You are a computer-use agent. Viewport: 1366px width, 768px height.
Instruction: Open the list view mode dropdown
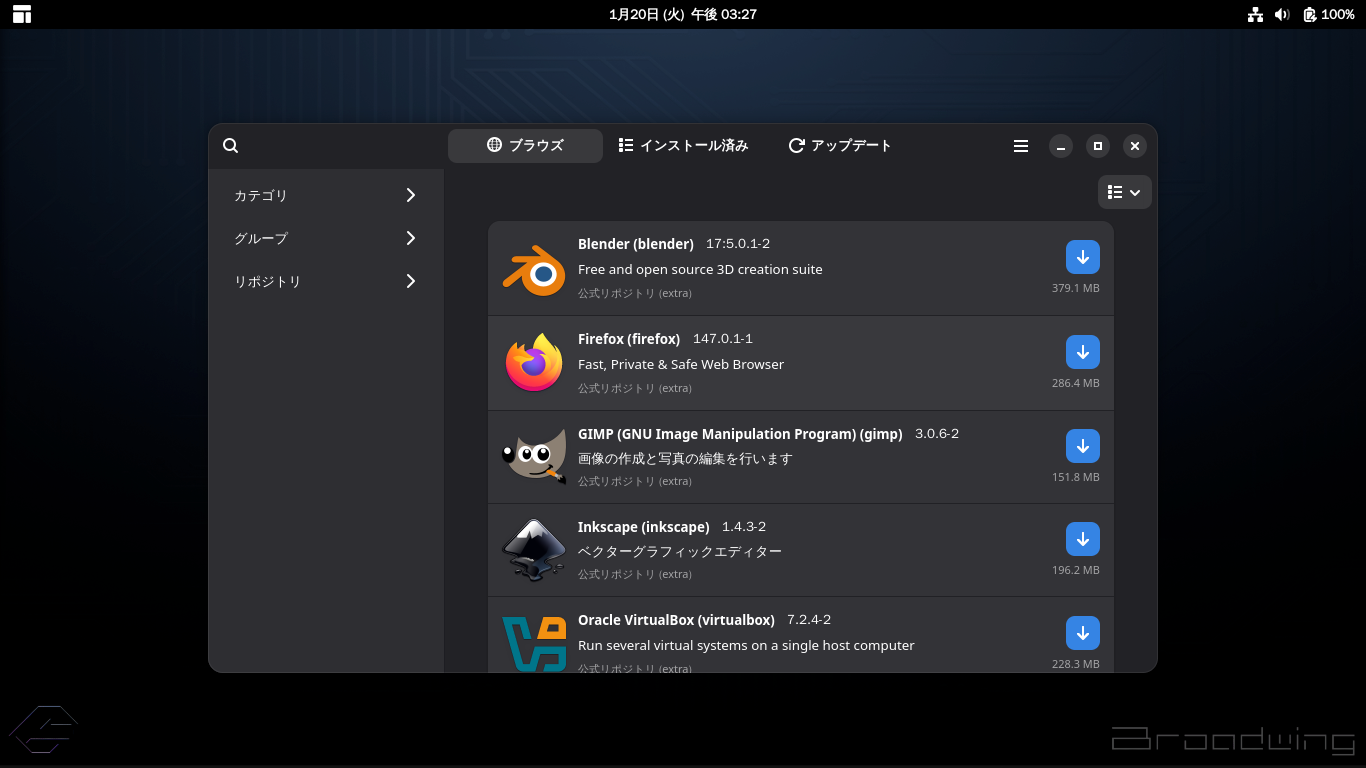point(1125,192)
